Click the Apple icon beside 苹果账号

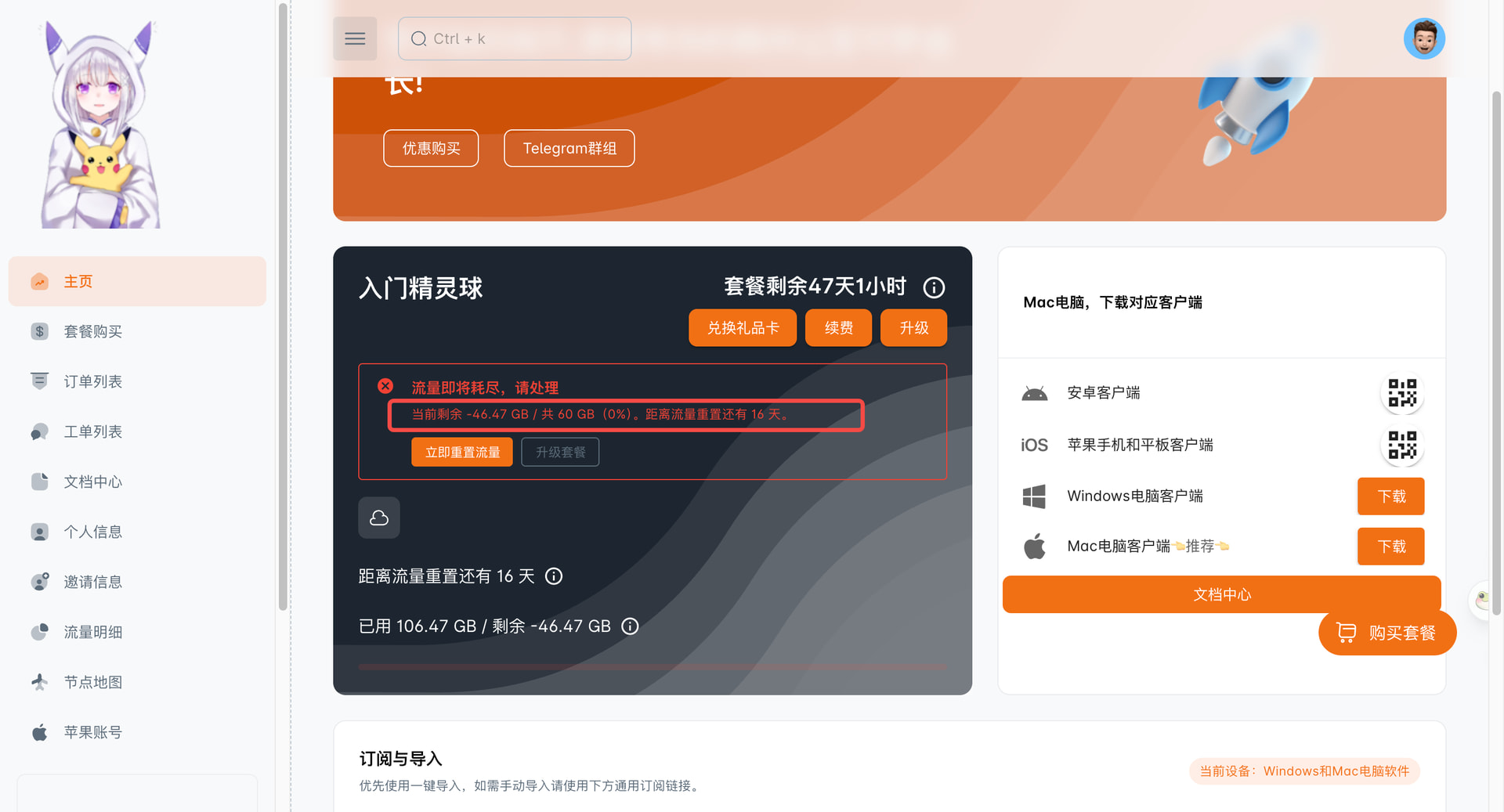pos(40,732)
